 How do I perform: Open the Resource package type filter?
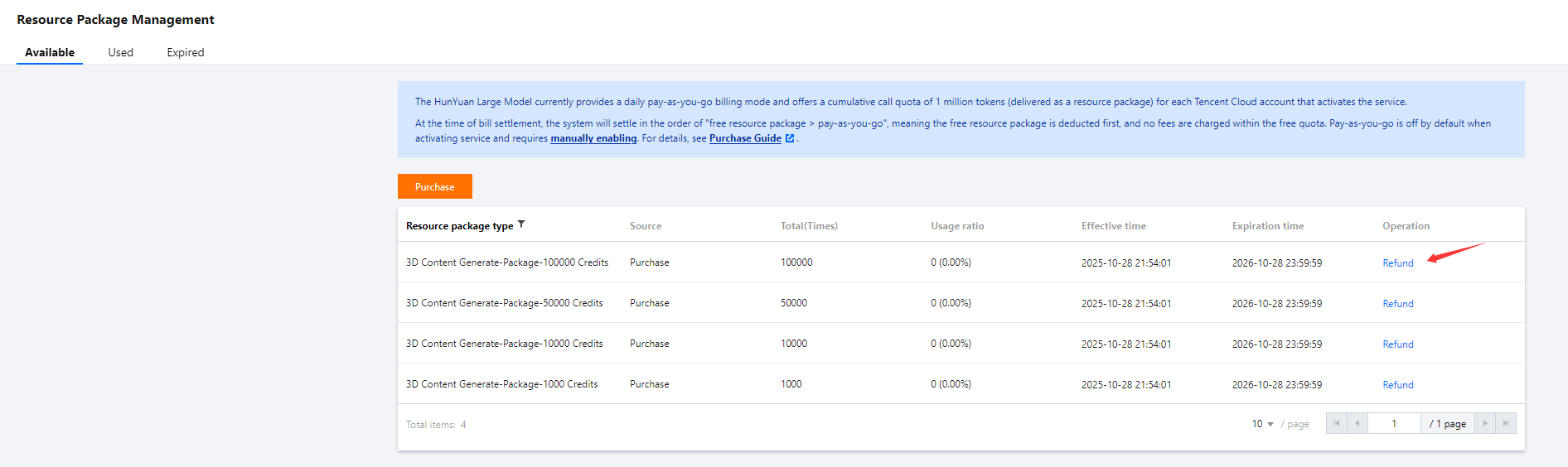tap(521, 224)
